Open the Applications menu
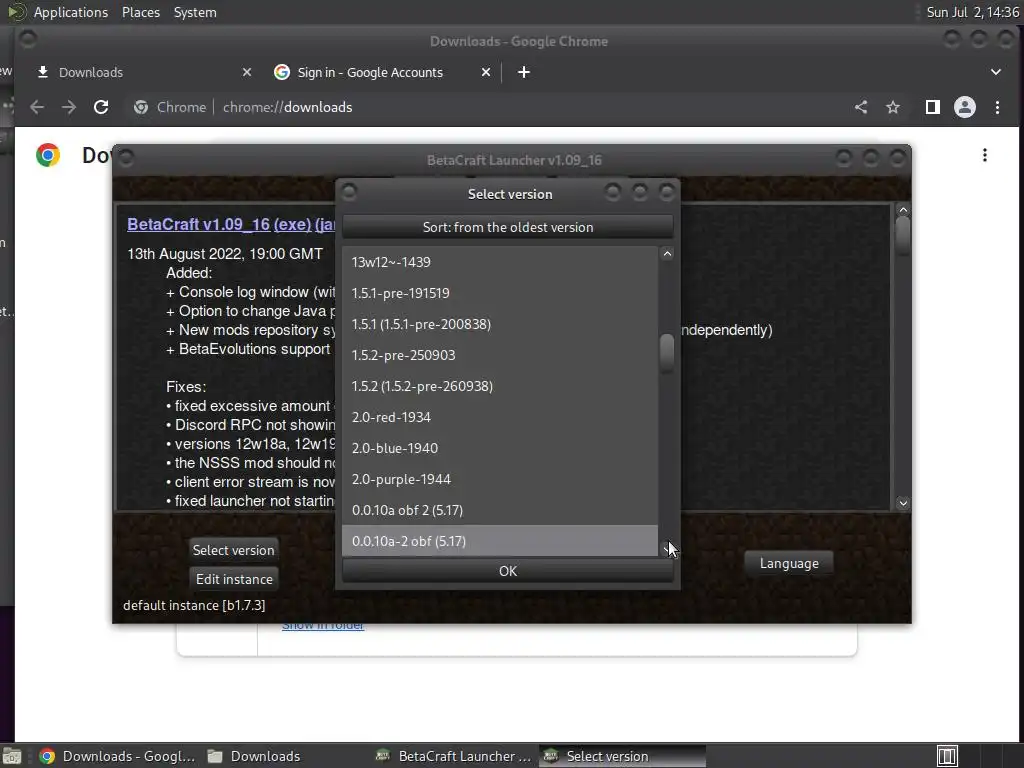The height and width of the screenshot is (768, 1024). (x=71, y=12)
